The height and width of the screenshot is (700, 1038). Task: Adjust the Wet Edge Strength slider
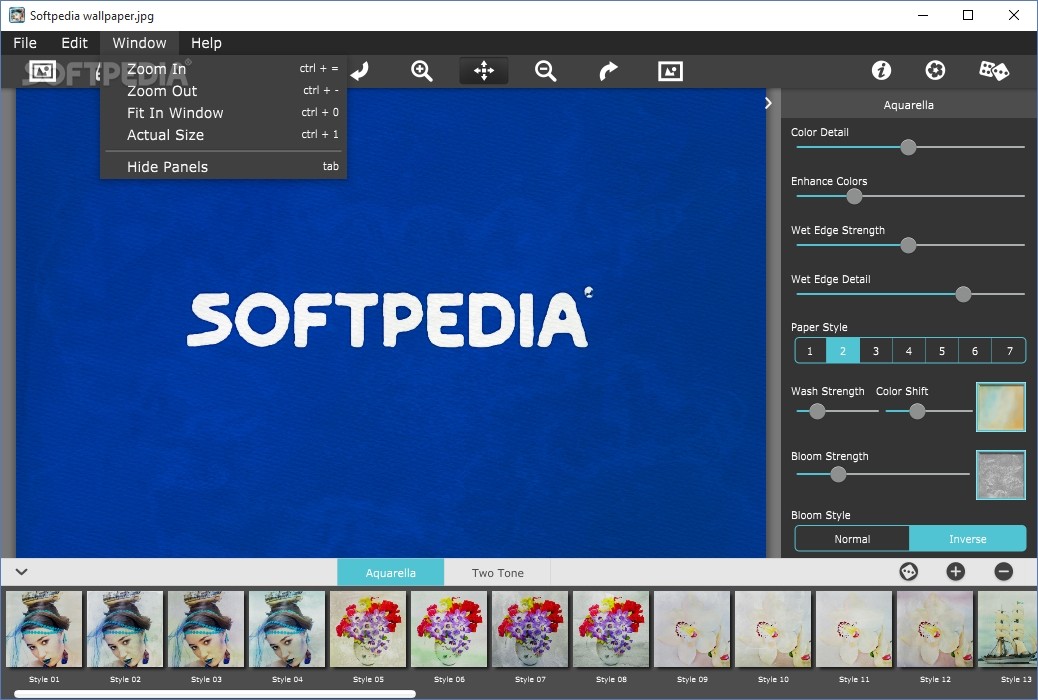coord(910,245)
